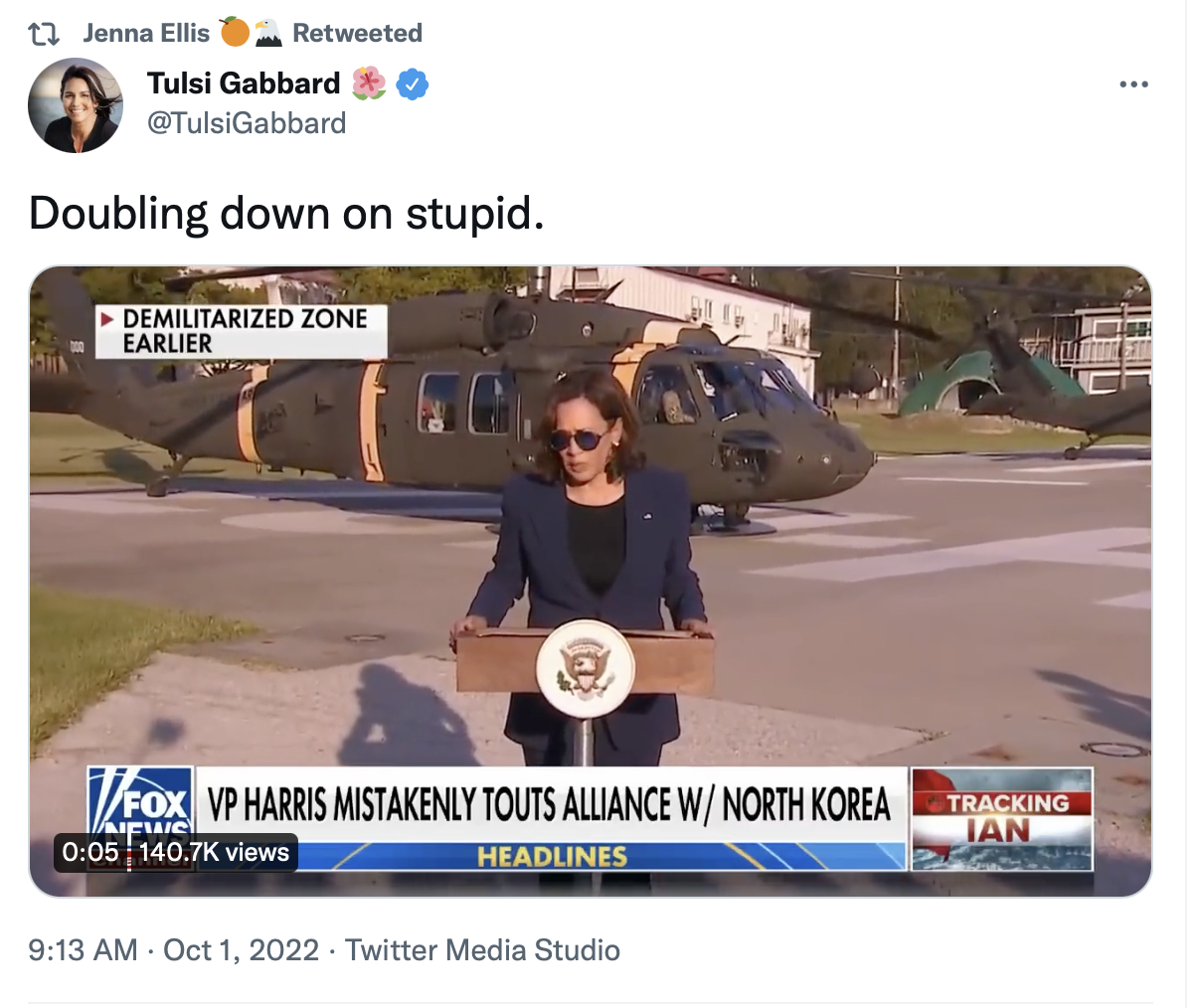Click the retweet arrows icon beside Jenna Ellis
Image resolution: width=1197 pixels, height=1008 pixels.
(x=44, y=34)
